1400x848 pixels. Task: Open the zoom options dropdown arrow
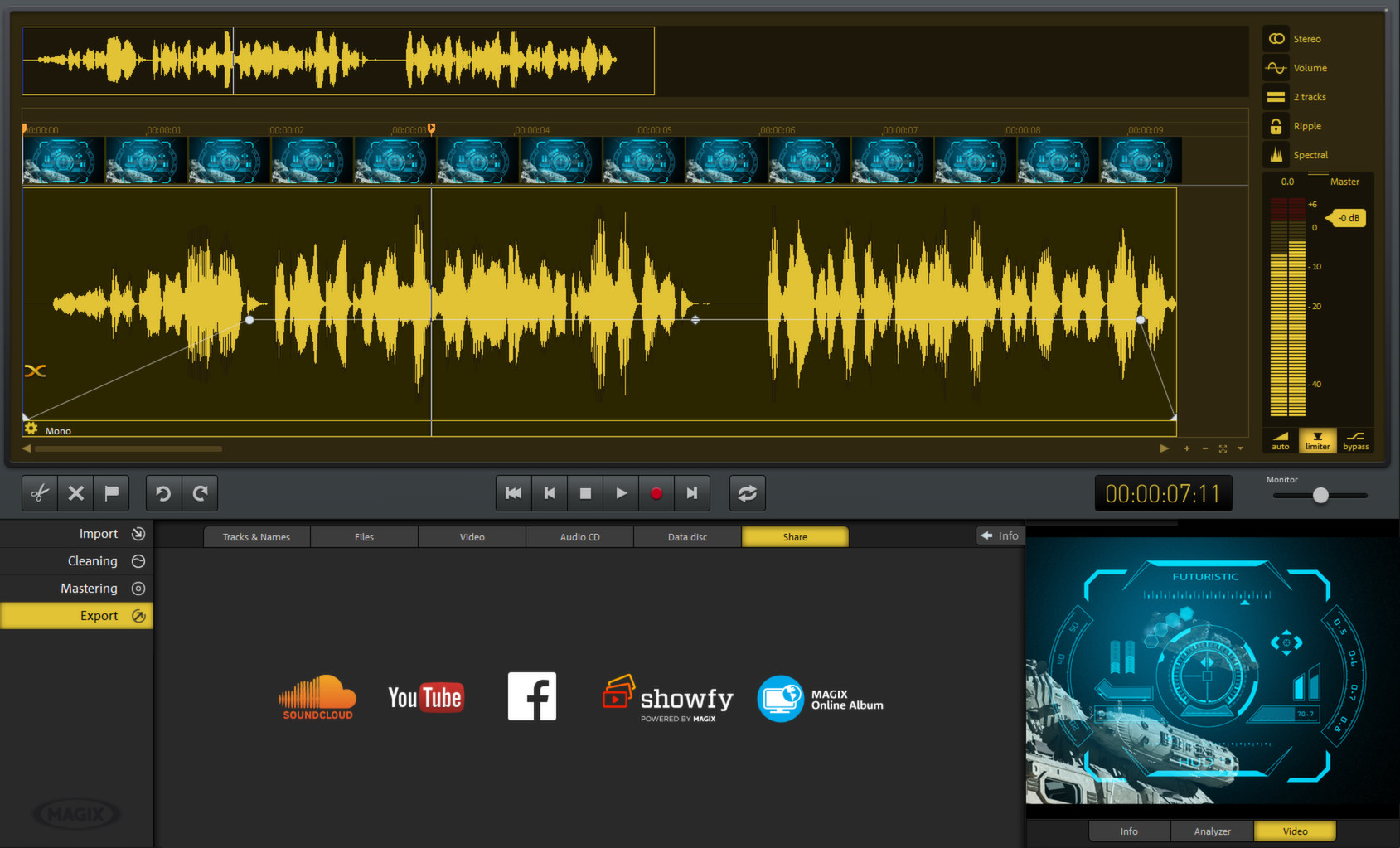coord(1240,448)
